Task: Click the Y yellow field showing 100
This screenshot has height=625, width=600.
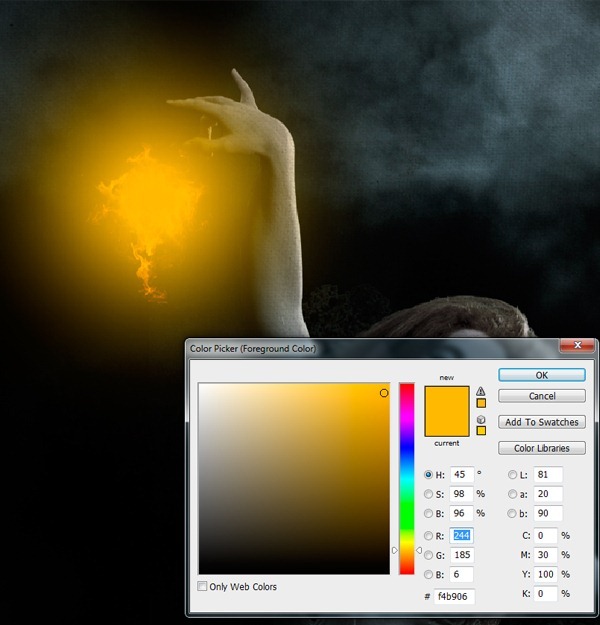Action: 545,574
